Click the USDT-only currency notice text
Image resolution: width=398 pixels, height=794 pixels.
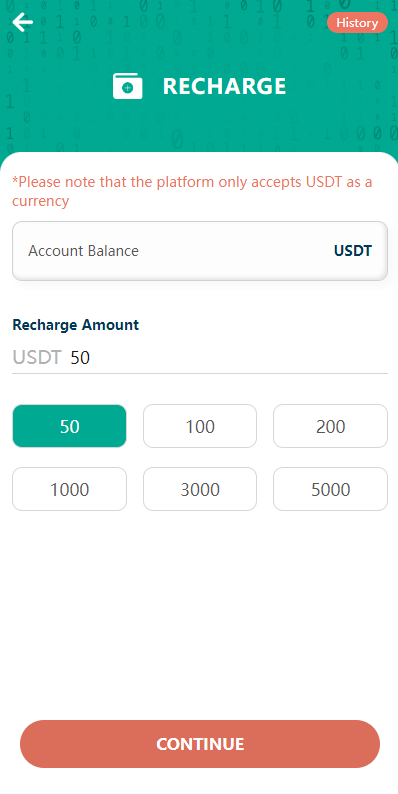[192, 191]
